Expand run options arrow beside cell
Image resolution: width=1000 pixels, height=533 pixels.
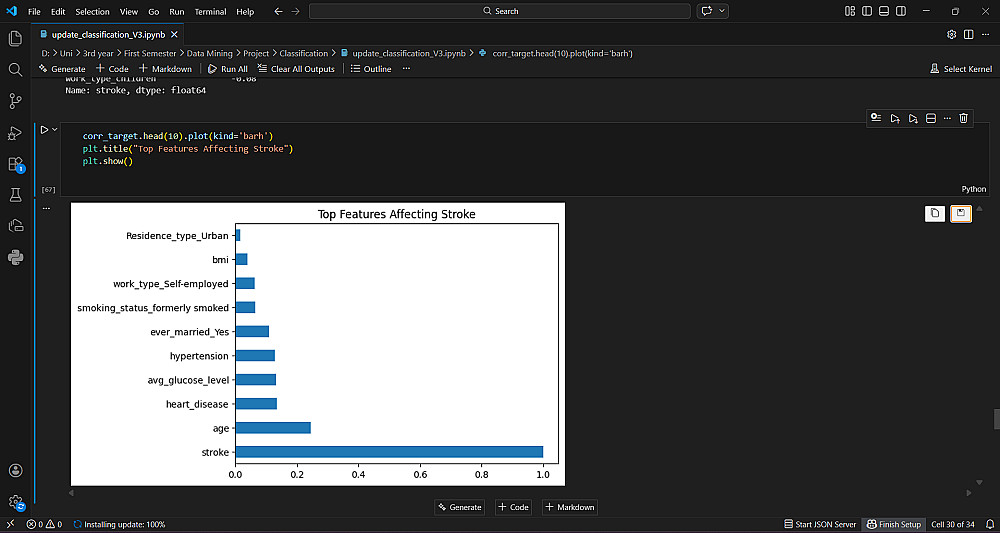pyautogui.click(x=55, y=130)
